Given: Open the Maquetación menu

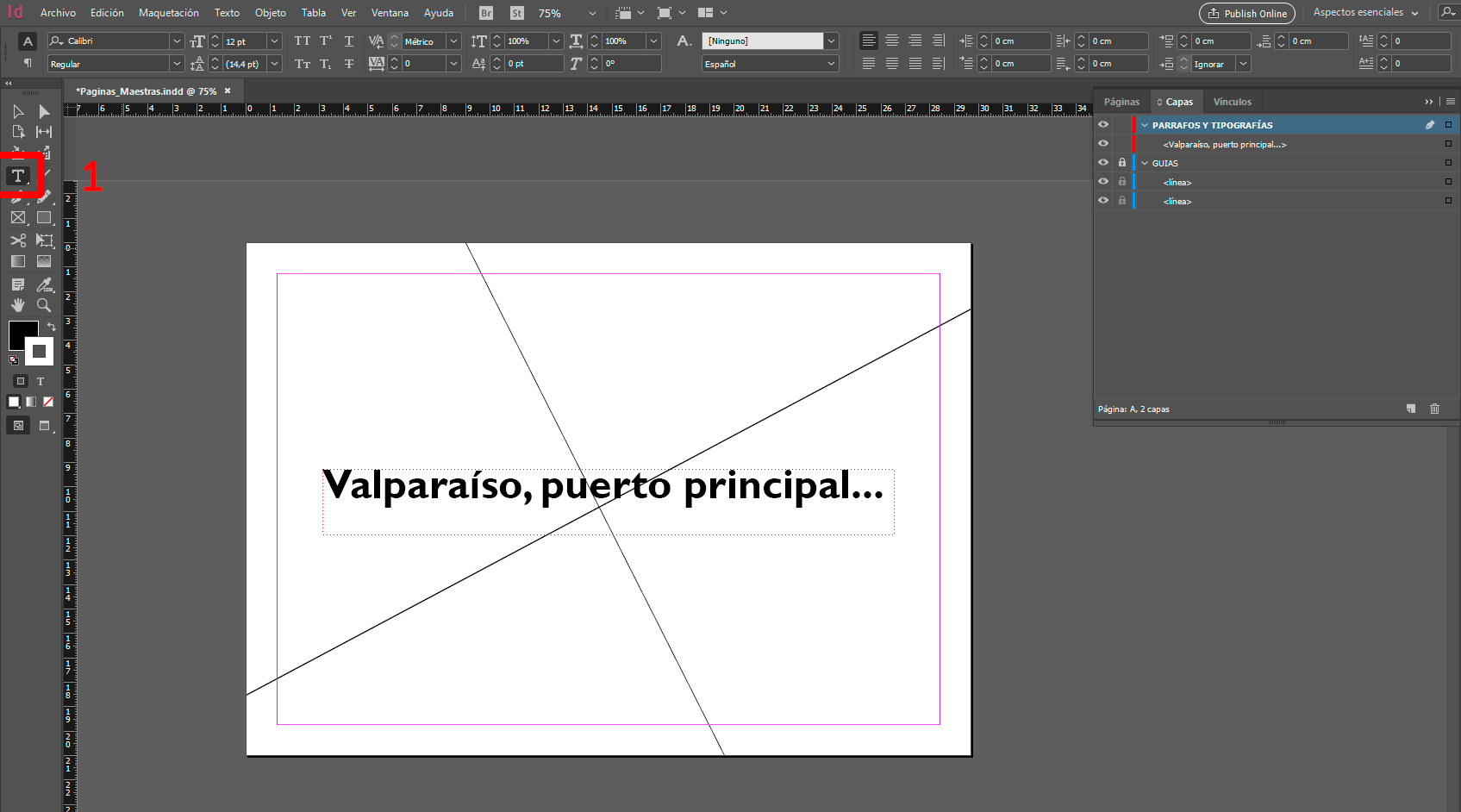Looking at the screenshot, I should pyautogui.click(x=168, y=13).
